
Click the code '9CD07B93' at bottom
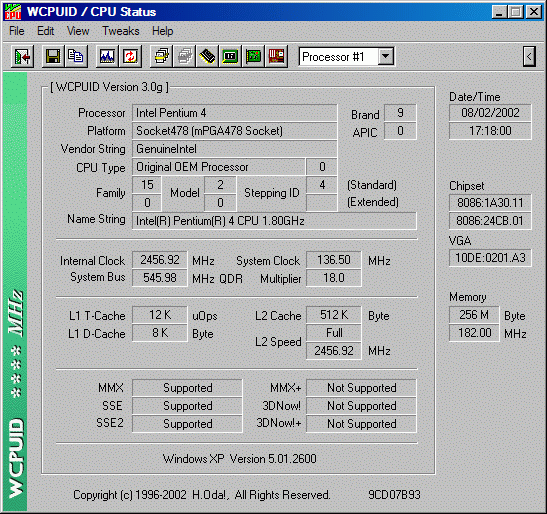[x=395, y=495]
